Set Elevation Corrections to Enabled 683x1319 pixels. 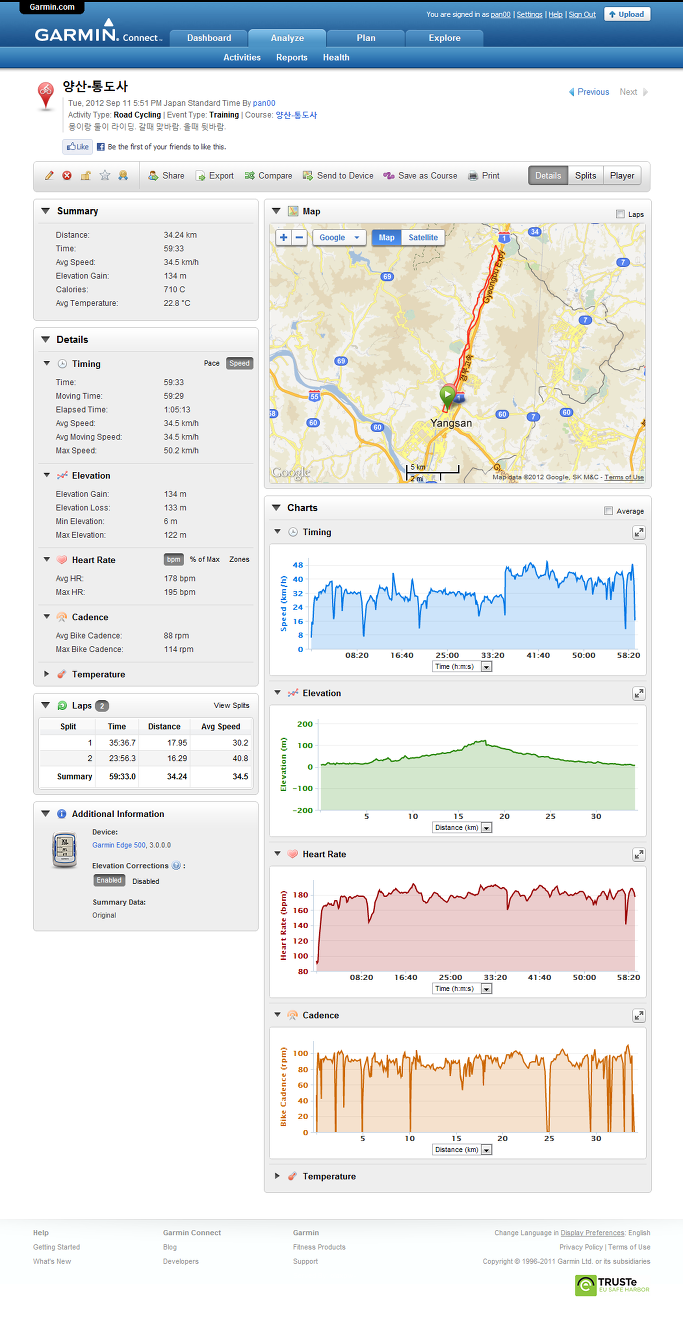109,880
